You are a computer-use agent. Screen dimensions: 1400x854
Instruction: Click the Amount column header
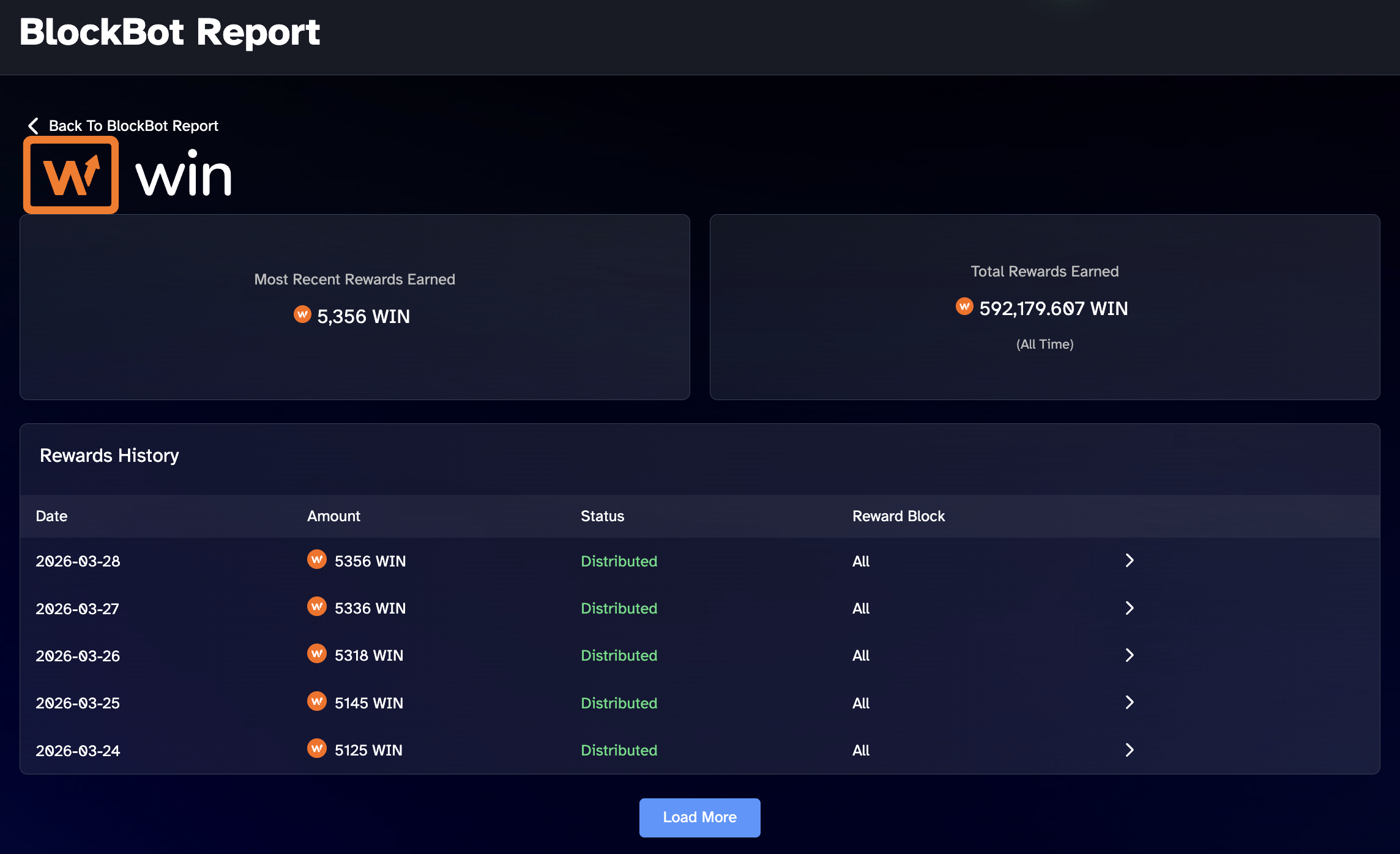(x=333, y=516)
